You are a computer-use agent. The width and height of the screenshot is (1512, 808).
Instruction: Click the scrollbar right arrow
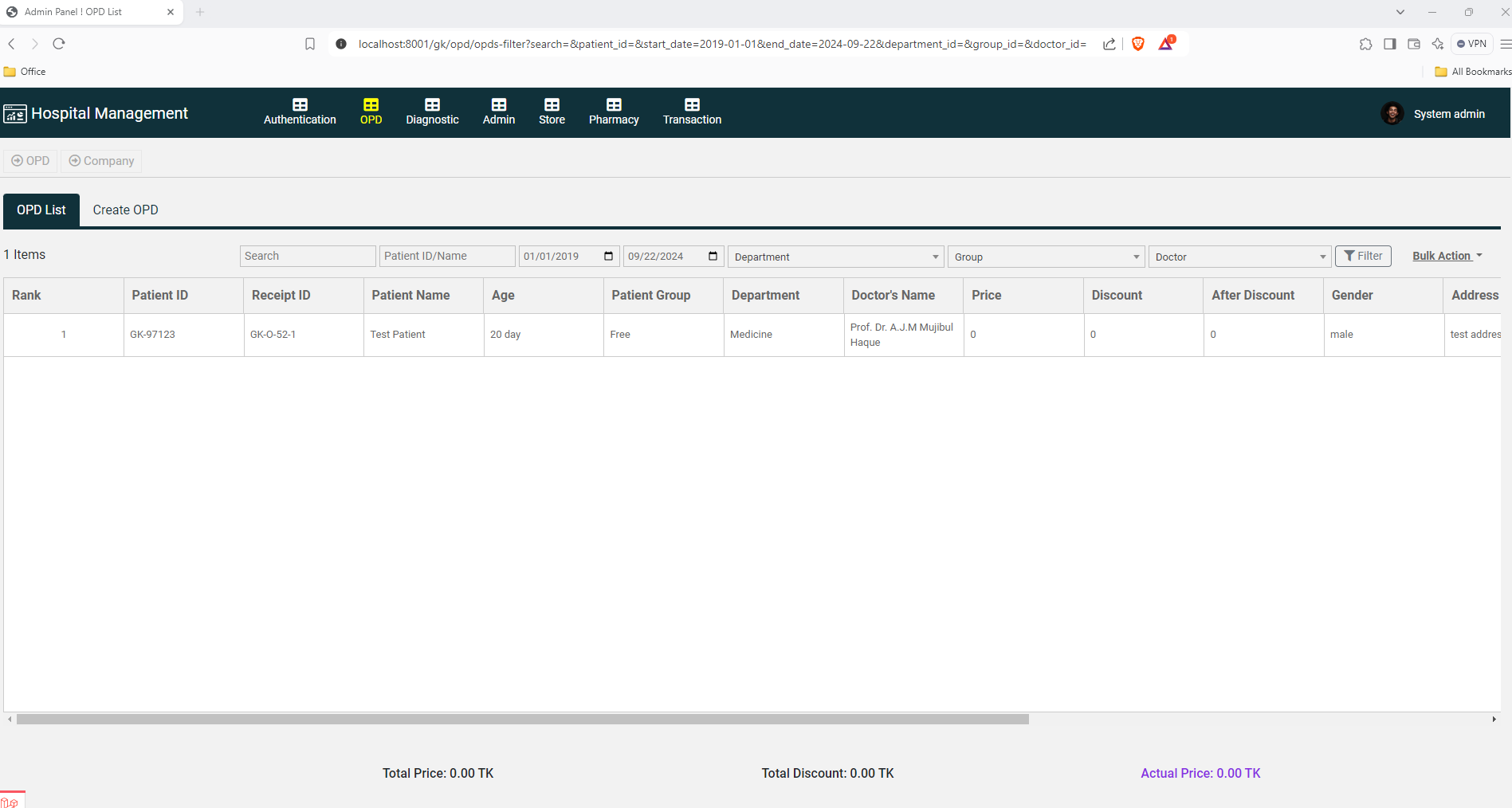tap(1494, 719)
